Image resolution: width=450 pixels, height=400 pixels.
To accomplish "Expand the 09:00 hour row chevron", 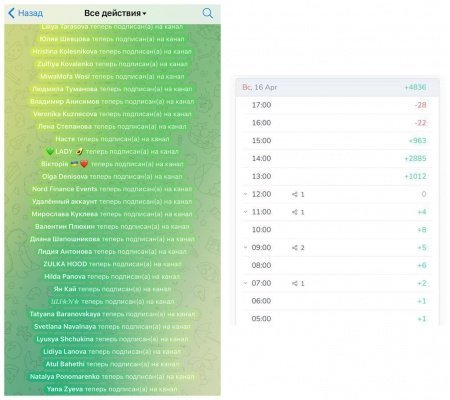I will (245, 247).
